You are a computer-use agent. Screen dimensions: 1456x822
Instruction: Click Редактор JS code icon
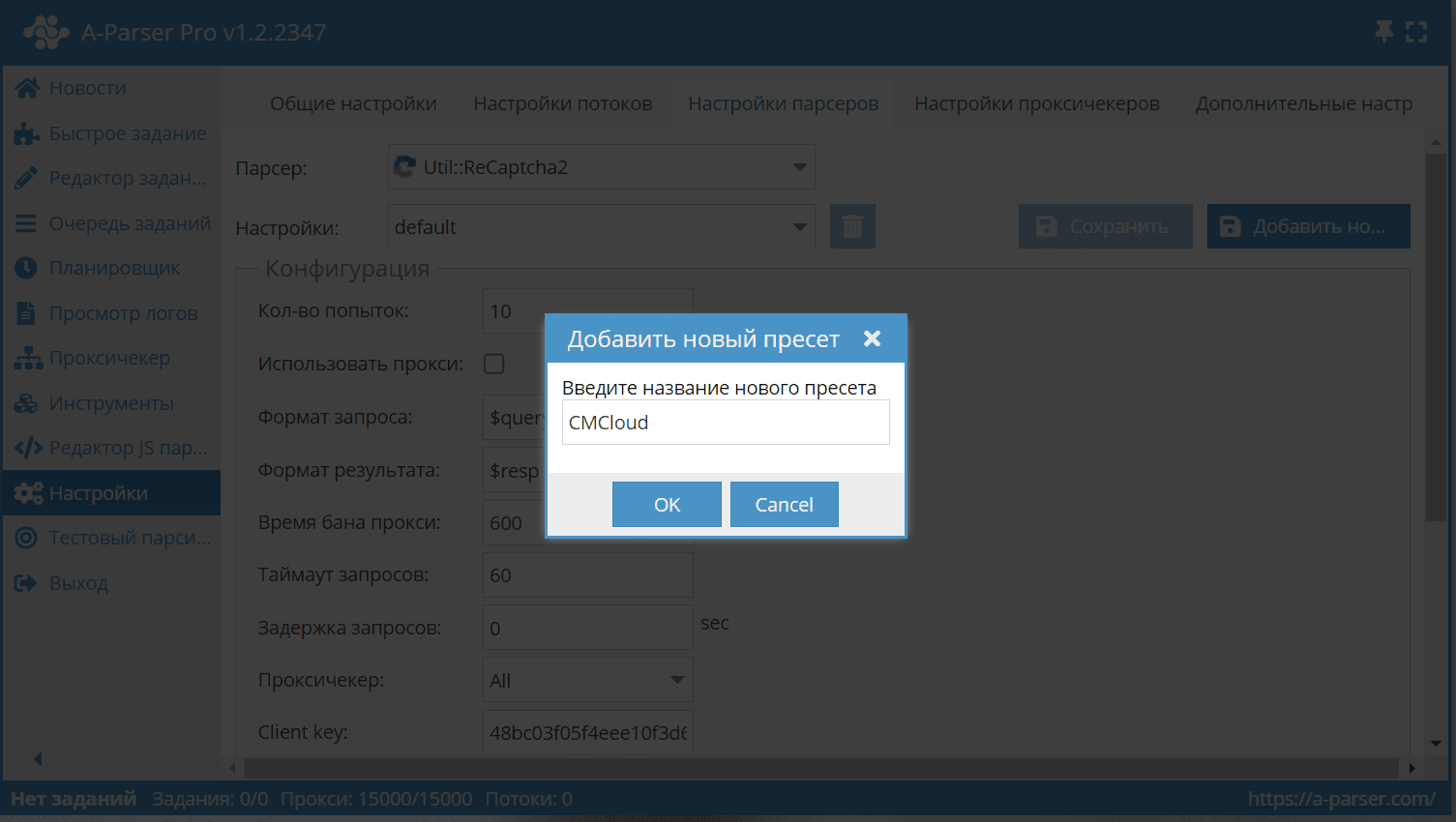tap(29, 448)
